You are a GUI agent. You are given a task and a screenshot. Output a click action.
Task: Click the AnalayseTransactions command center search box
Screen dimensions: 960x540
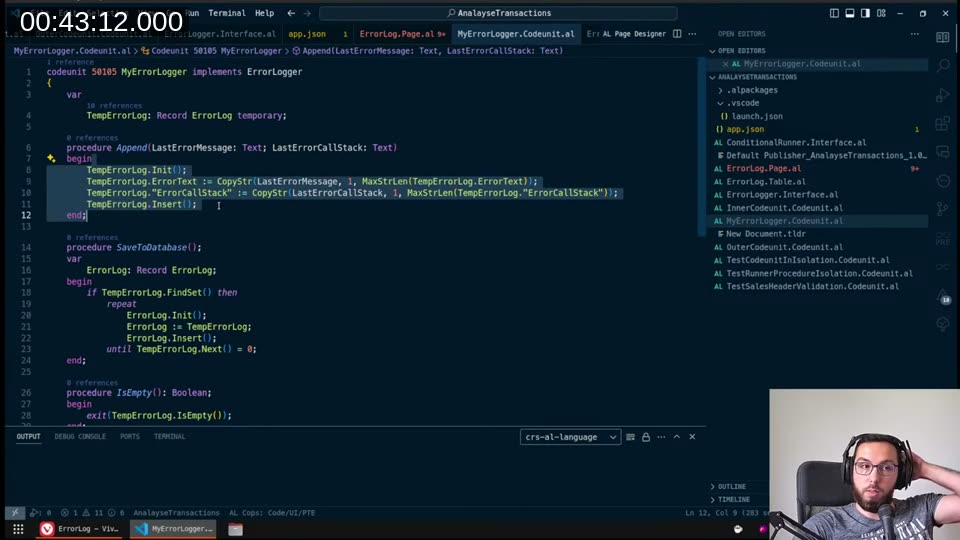pyautogui.click(x=498, y=13)
